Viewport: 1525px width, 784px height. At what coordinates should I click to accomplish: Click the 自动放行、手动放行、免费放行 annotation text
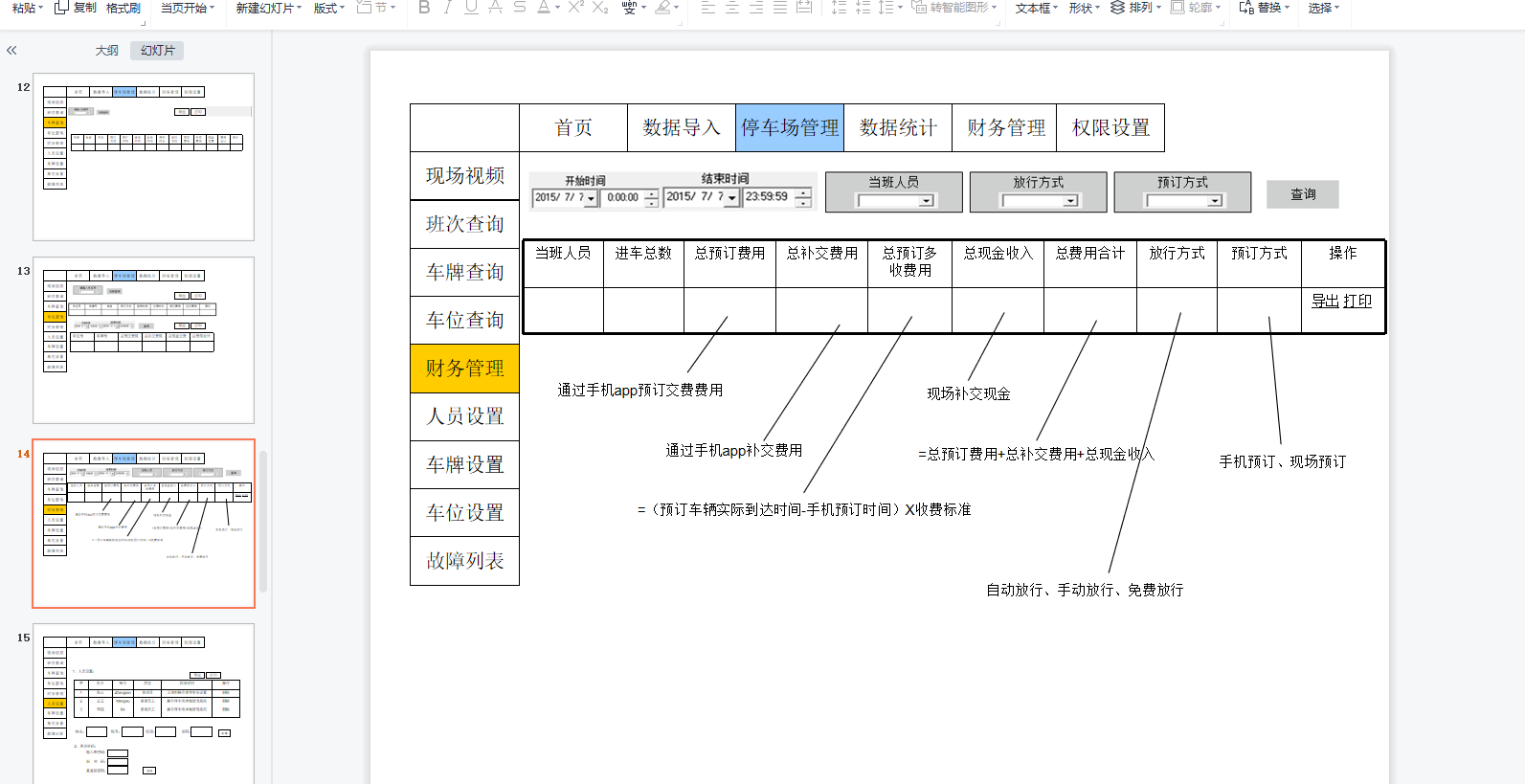tap(1085, 590)
